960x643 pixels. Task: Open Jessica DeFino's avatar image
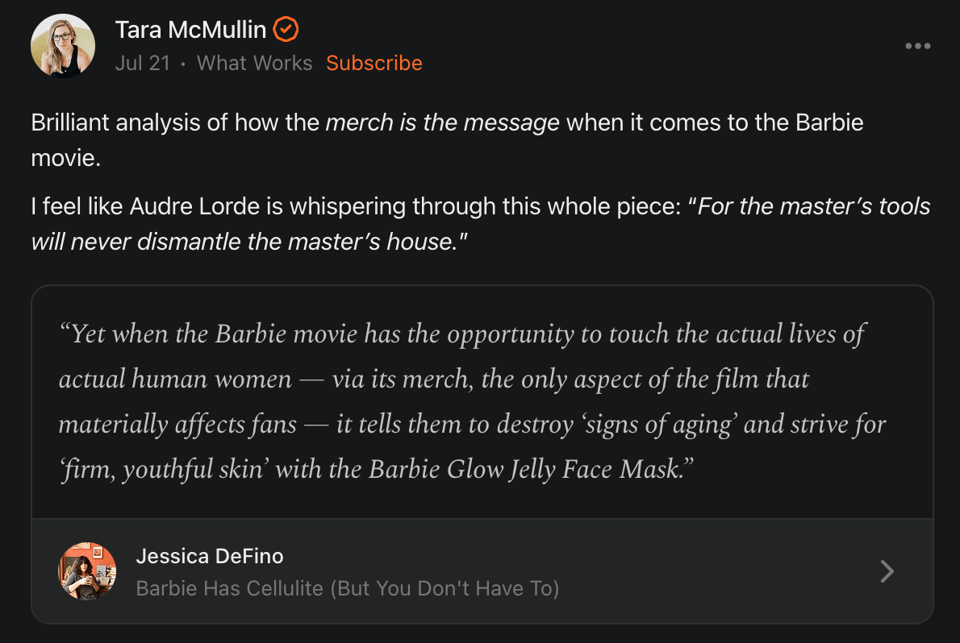click(x=87, y=571)
